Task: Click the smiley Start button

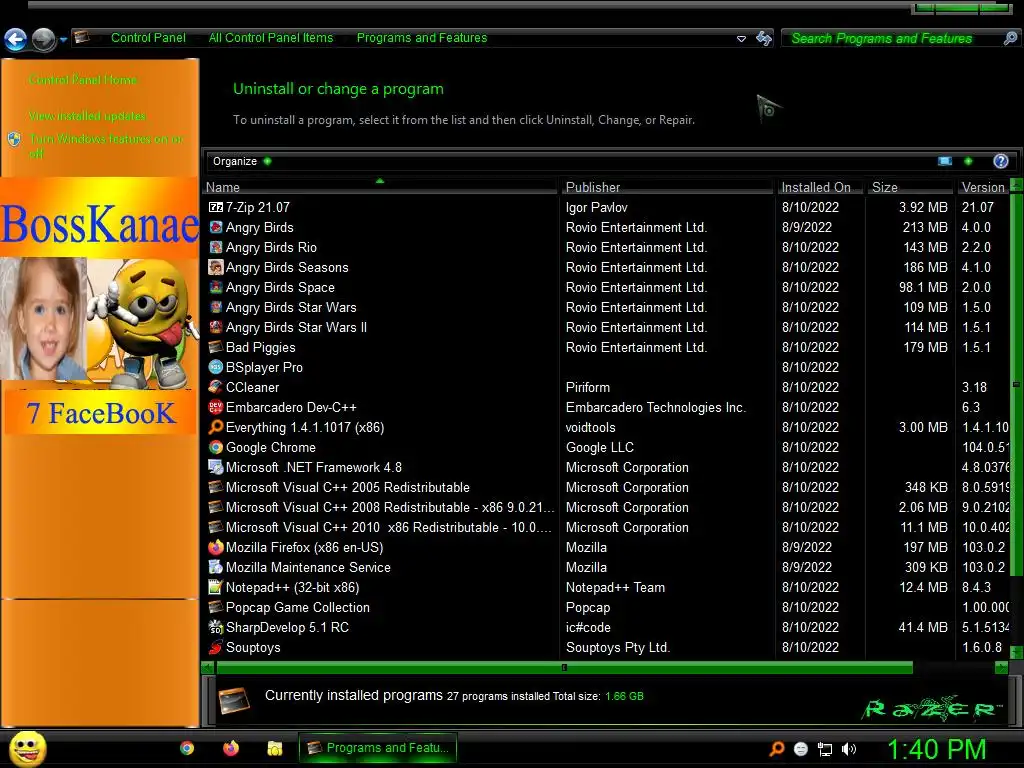Action: (27, 748)
